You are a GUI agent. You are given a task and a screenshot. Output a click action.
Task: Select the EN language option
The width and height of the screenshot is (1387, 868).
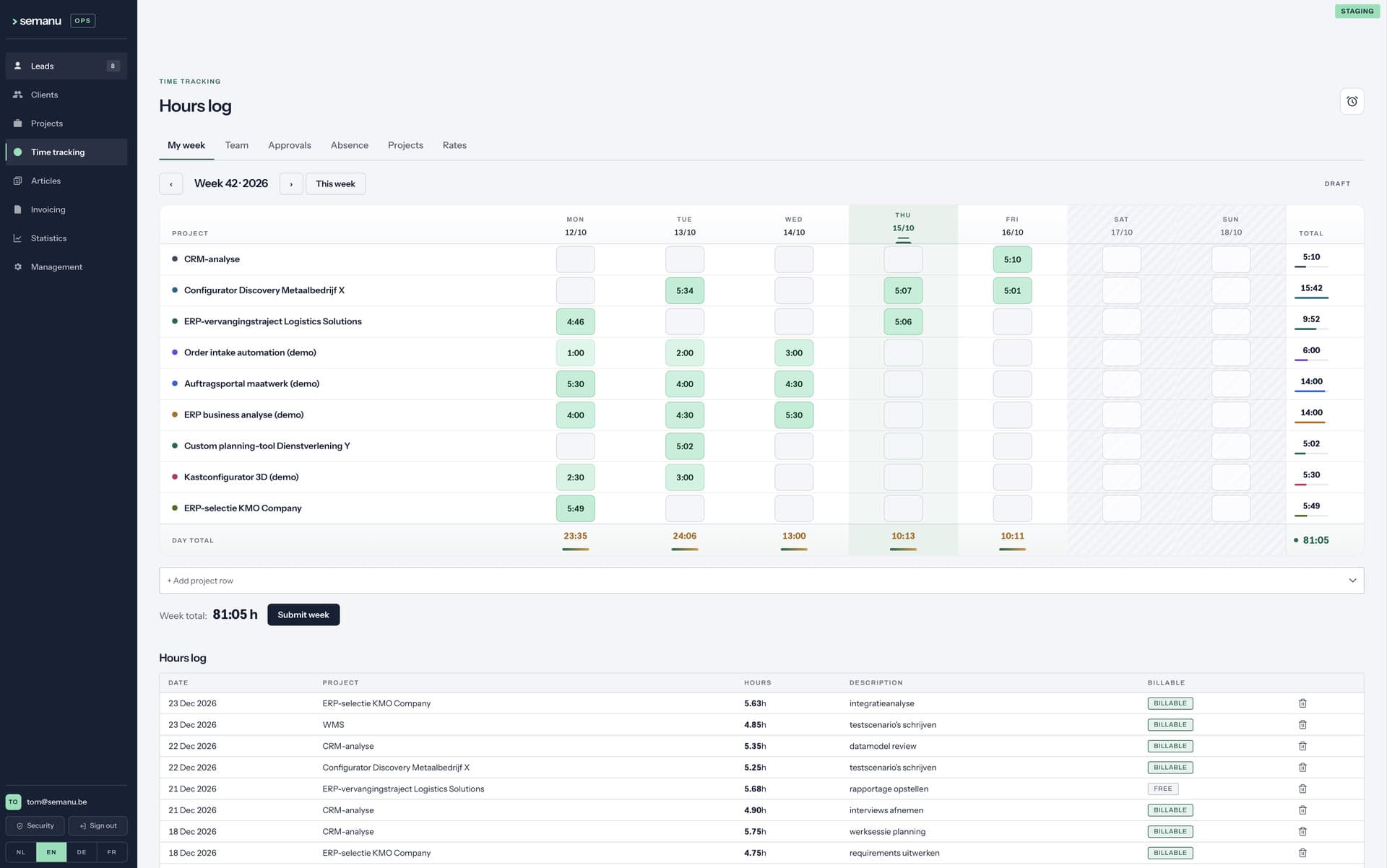tap(51, 852)
